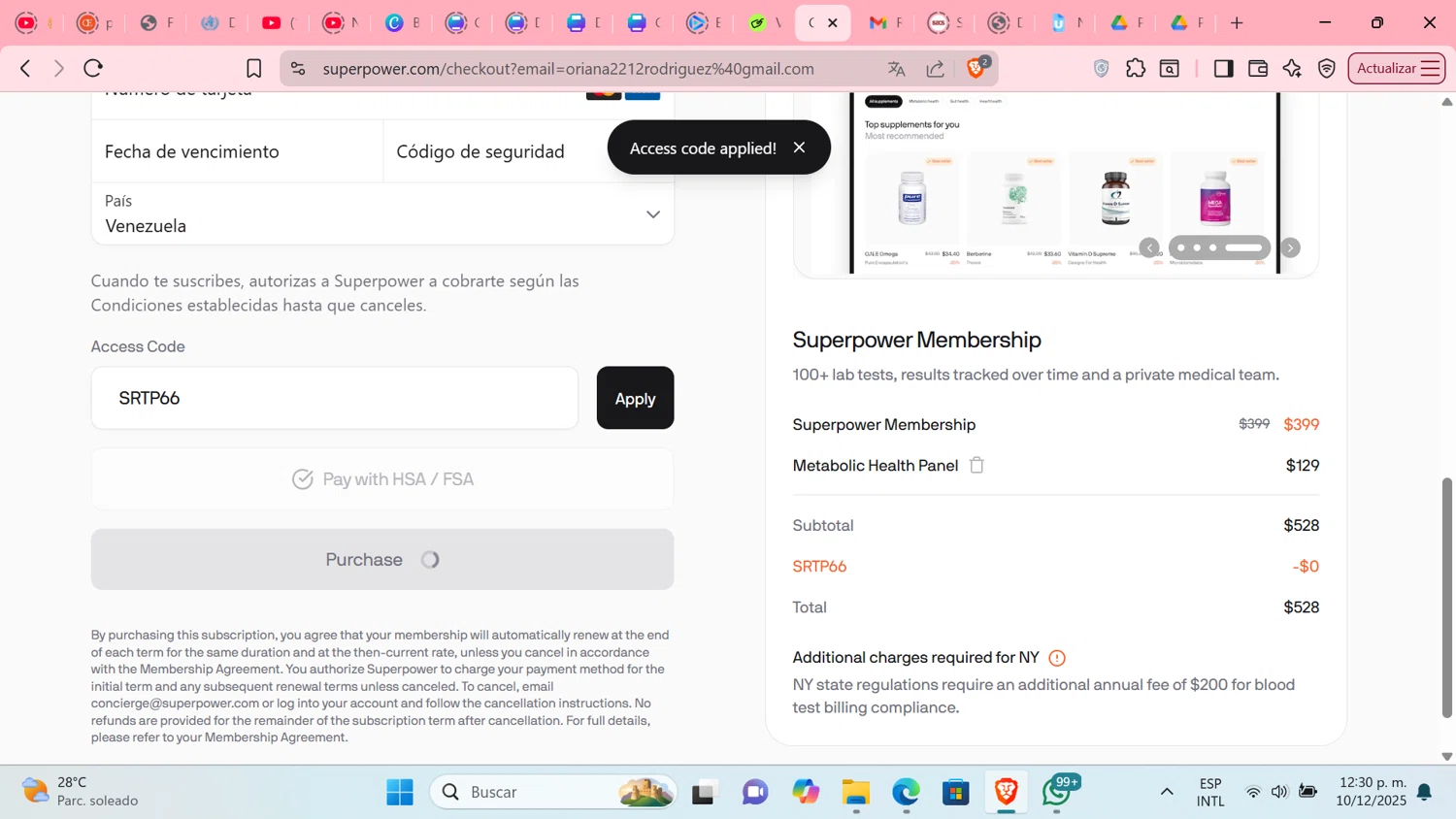Switch to the Gmail tab

(x=885, y=22)
